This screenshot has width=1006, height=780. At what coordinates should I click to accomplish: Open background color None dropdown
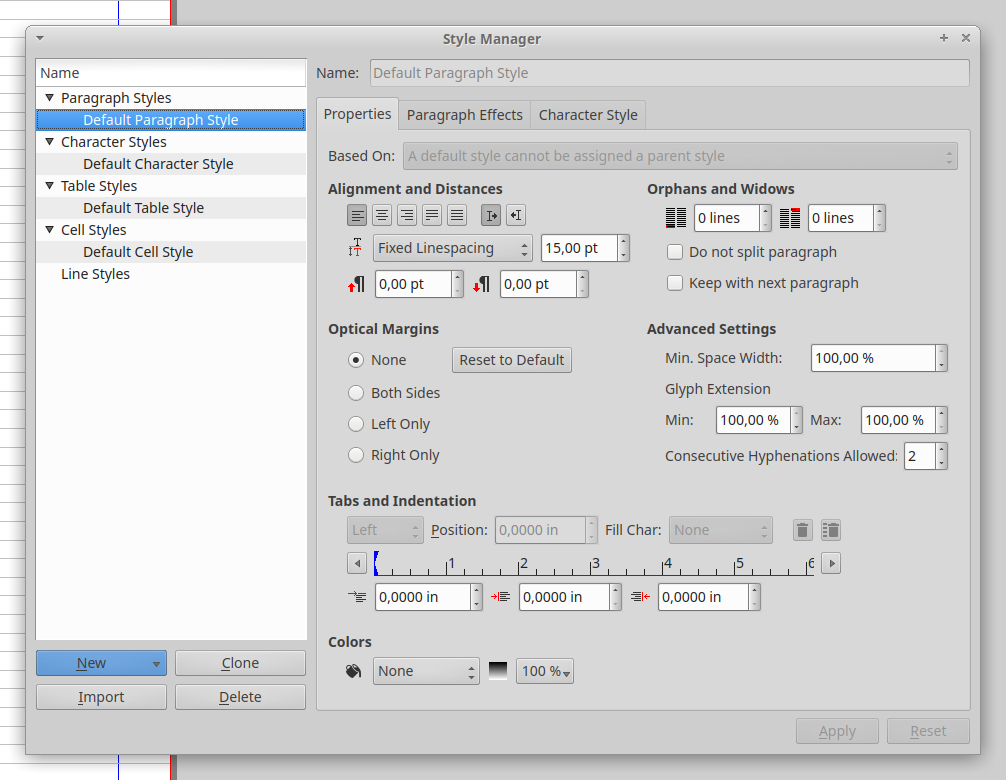(x=427, y=671)
